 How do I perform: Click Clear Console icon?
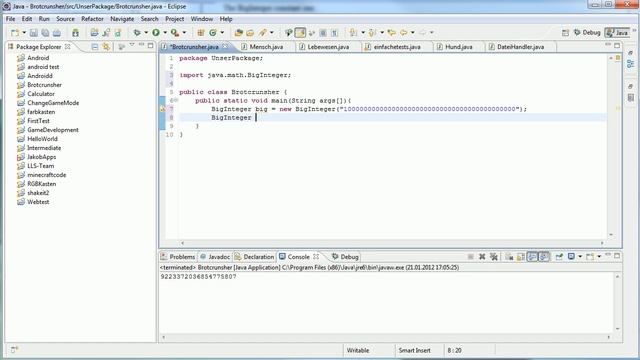pyautogui.click(x=509, y=257)
